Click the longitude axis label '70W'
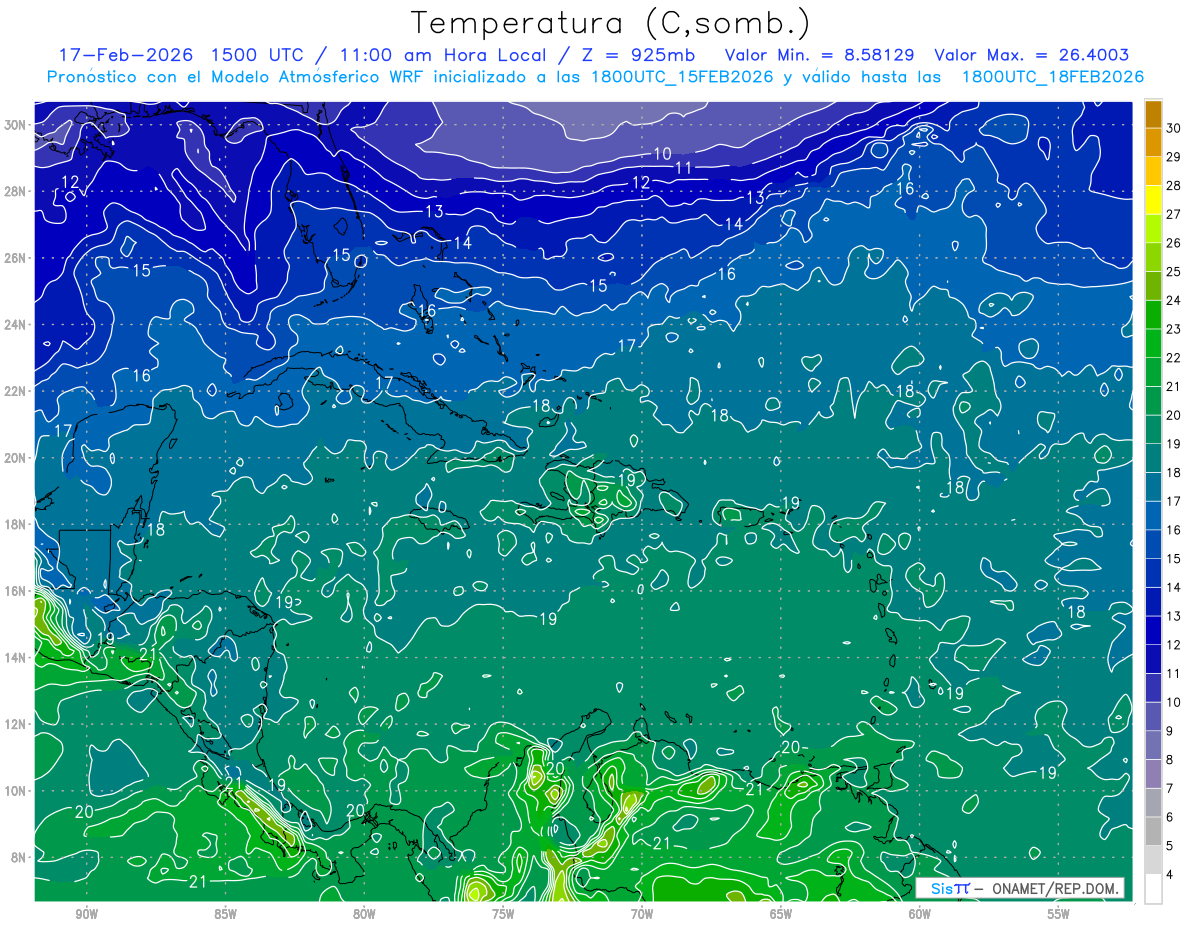Screen dimensions: 1200x927 (642, 914)
